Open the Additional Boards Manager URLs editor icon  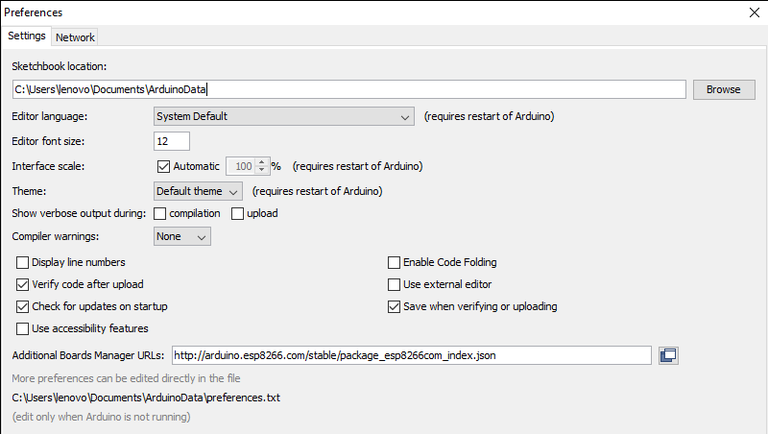pos(669,355)
